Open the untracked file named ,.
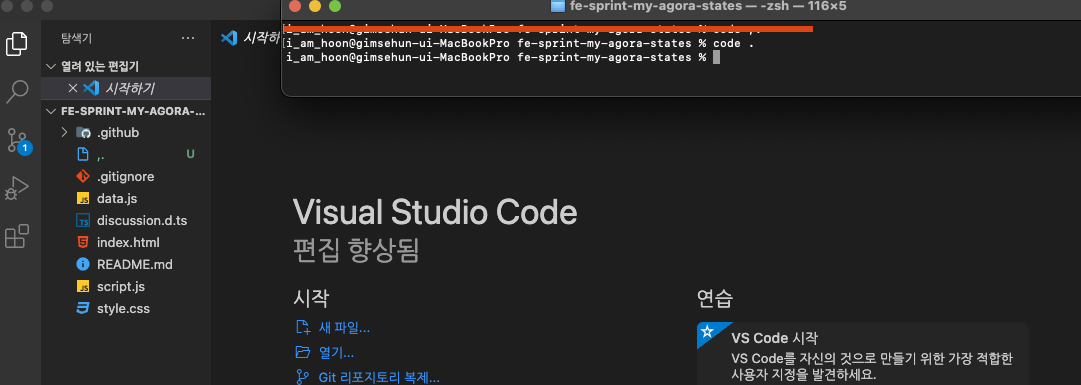The height and width of the screenshot is (385, 1081). (126, 155)
